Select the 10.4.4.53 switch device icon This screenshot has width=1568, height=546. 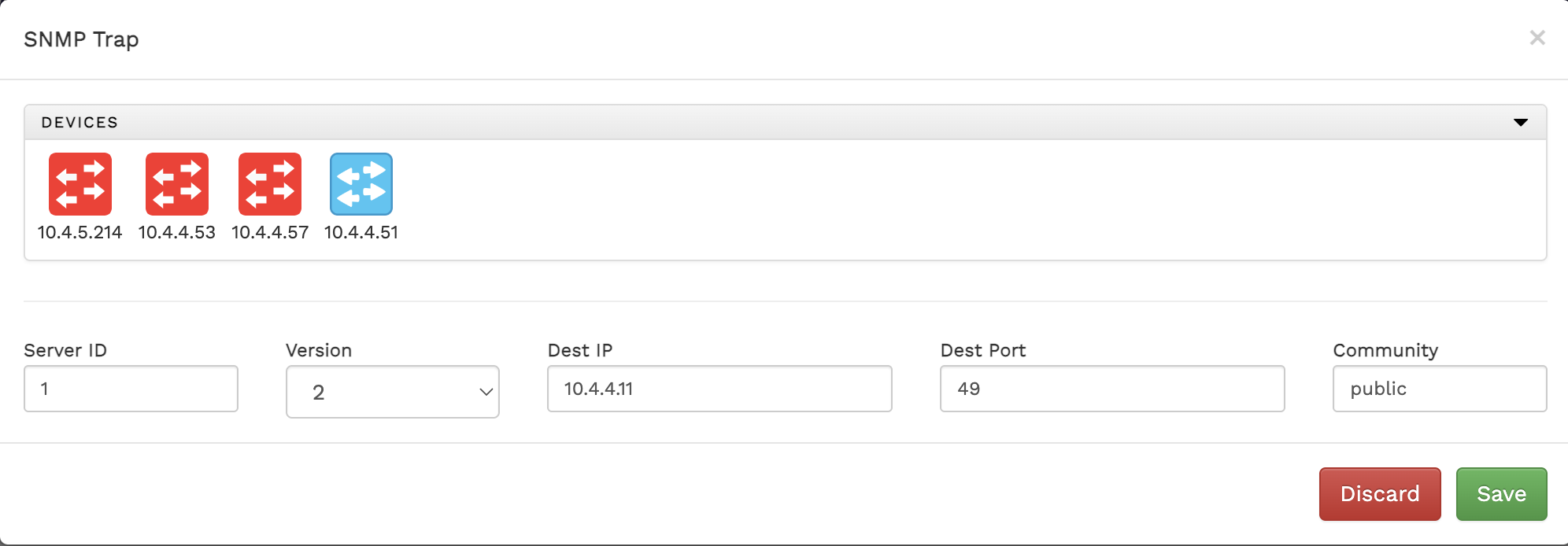point(177,184)
